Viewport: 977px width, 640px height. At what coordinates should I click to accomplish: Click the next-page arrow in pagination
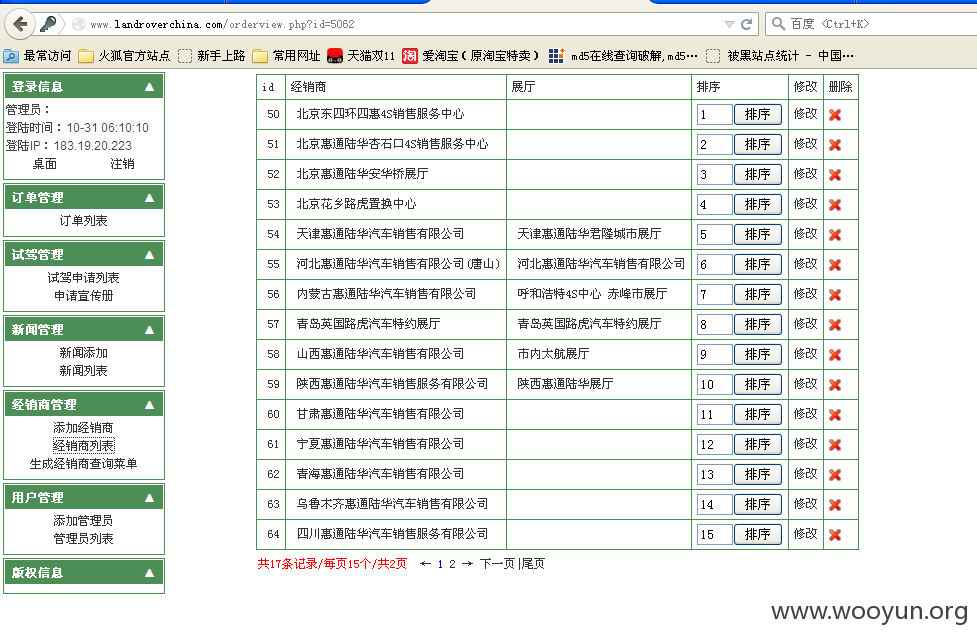coord(467,564)
